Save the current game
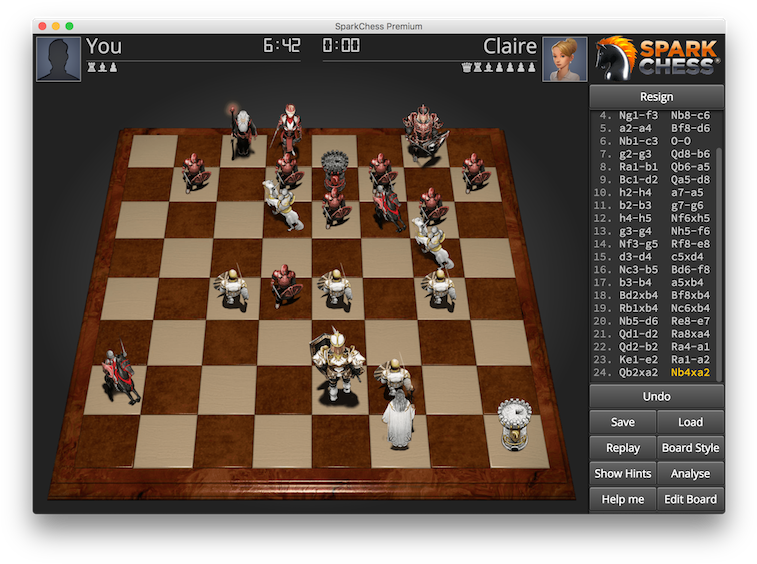The height and width of the screenshot is (564, 757). coord(622,422)
